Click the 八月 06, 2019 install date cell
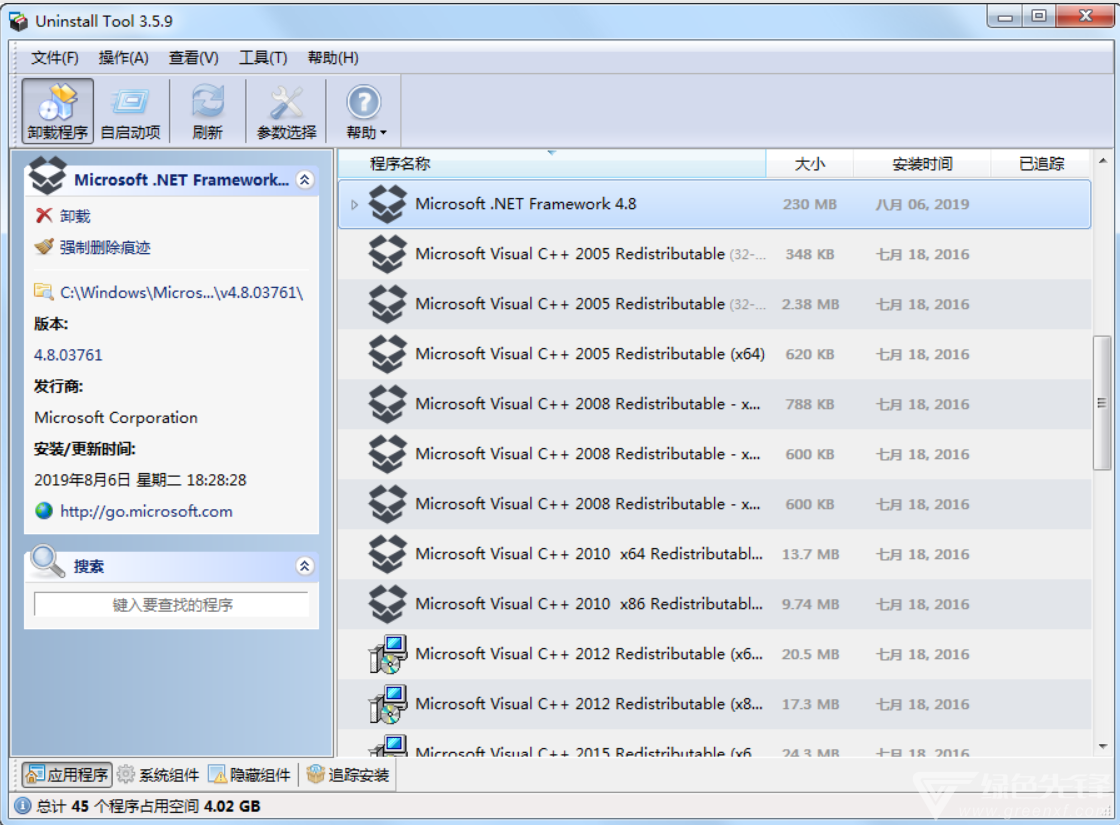 (922, 204)
